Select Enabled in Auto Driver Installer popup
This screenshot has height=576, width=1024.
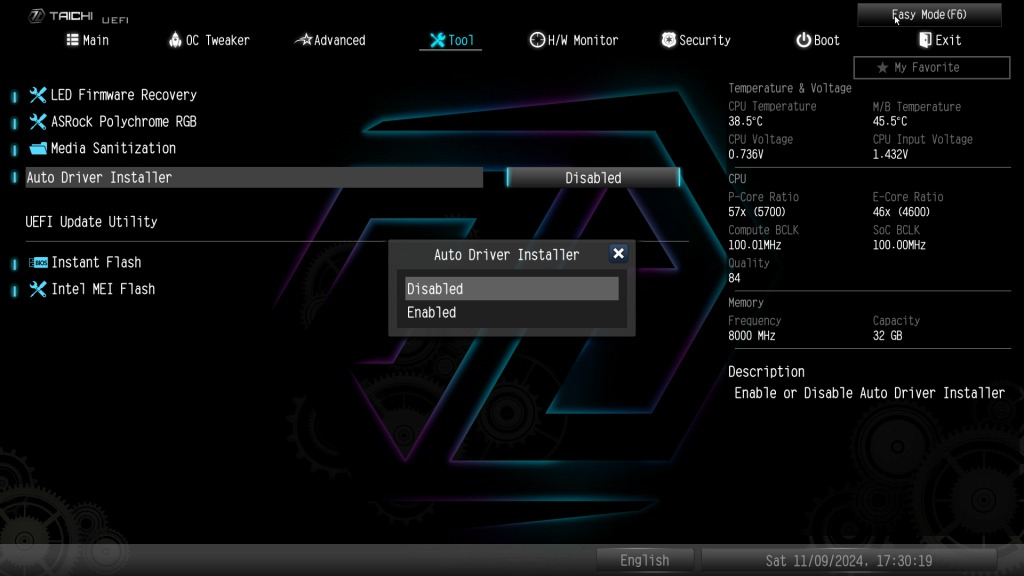click(511, 312)
